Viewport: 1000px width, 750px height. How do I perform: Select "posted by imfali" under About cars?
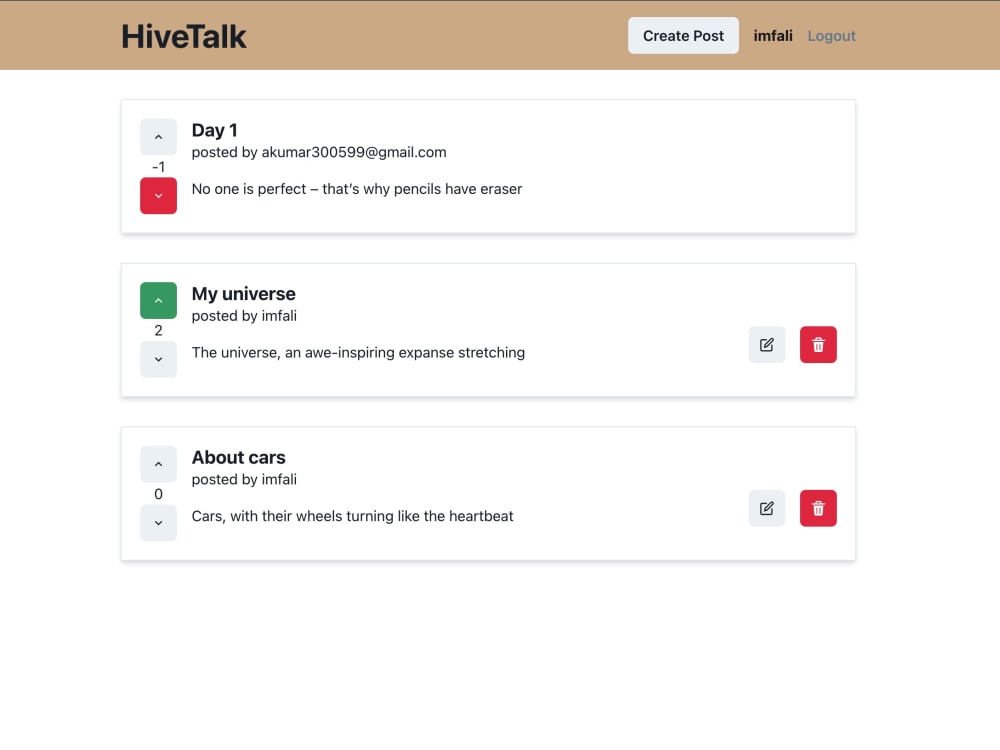point(244,480)
